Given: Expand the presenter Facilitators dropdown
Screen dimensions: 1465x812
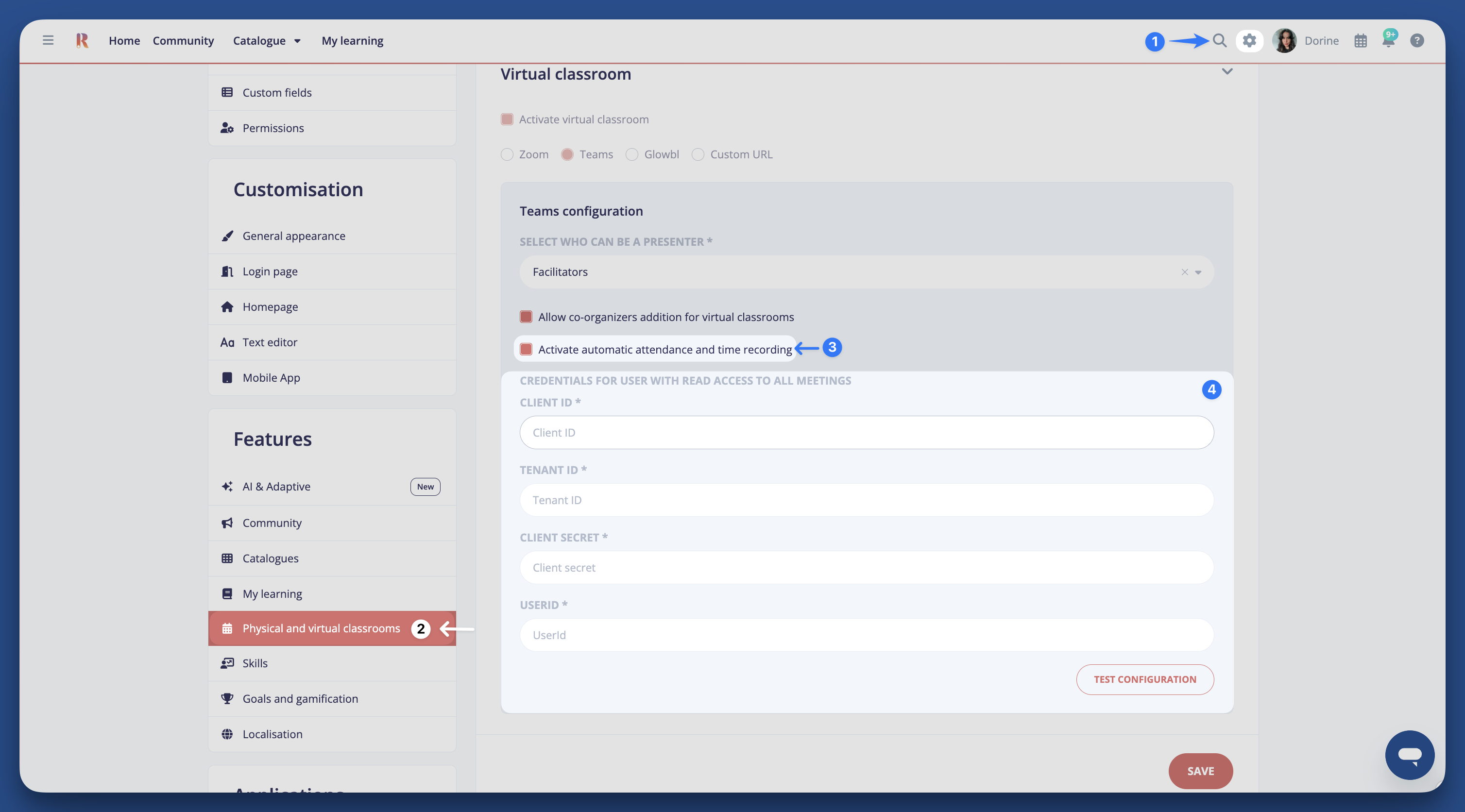Looking at the screenshot, I should click(x=1198, y=272).
